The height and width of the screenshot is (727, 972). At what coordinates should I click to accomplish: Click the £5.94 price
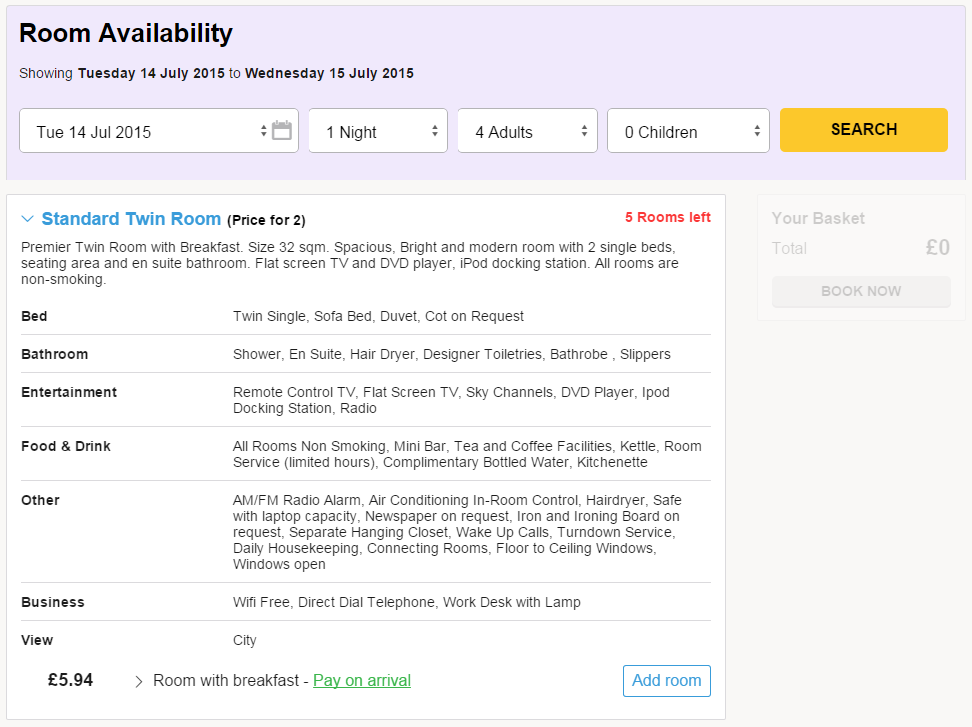(71, 680)
